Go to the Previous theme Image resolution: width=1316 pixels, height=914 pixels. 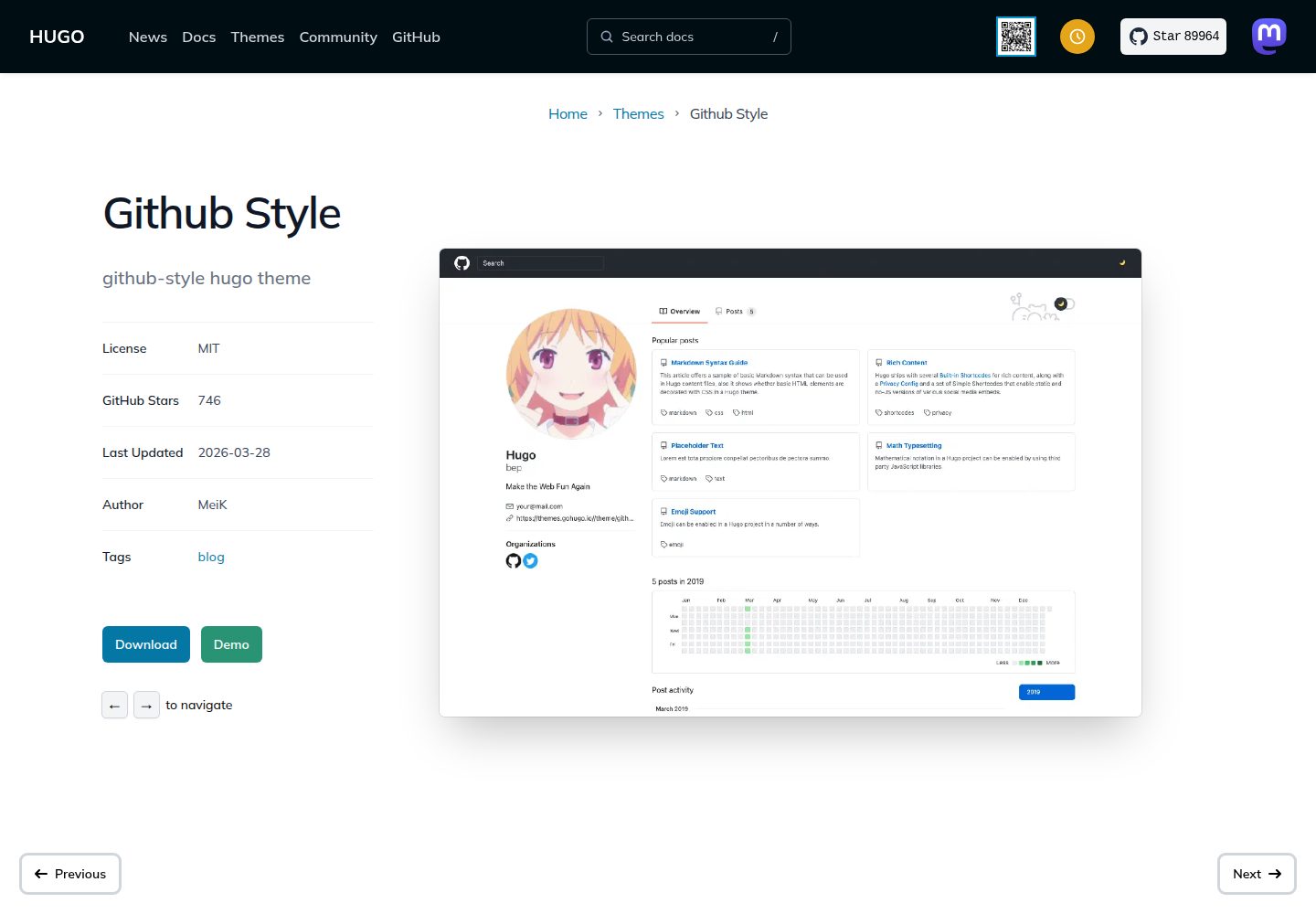coord(70,874)
